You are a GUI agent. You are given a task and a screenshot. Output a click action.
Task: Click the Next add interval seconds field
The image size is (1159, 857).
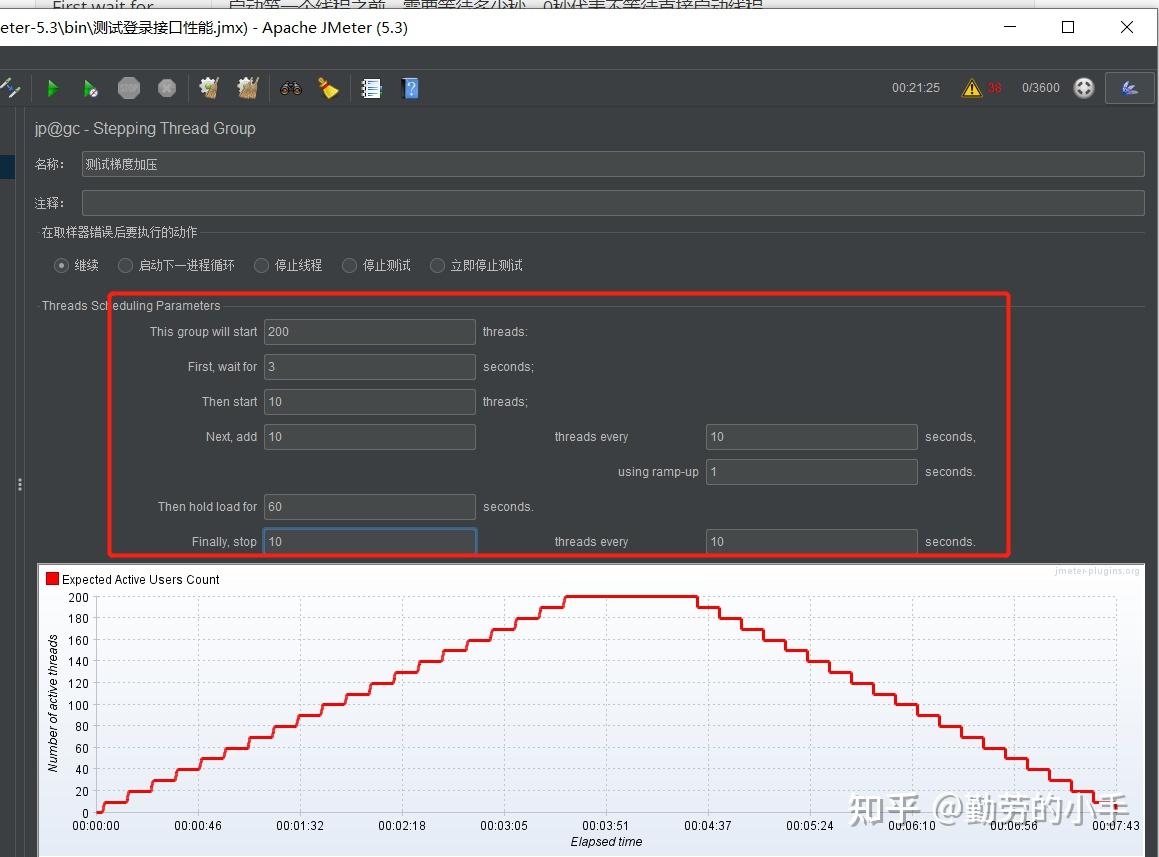[812, 437]
